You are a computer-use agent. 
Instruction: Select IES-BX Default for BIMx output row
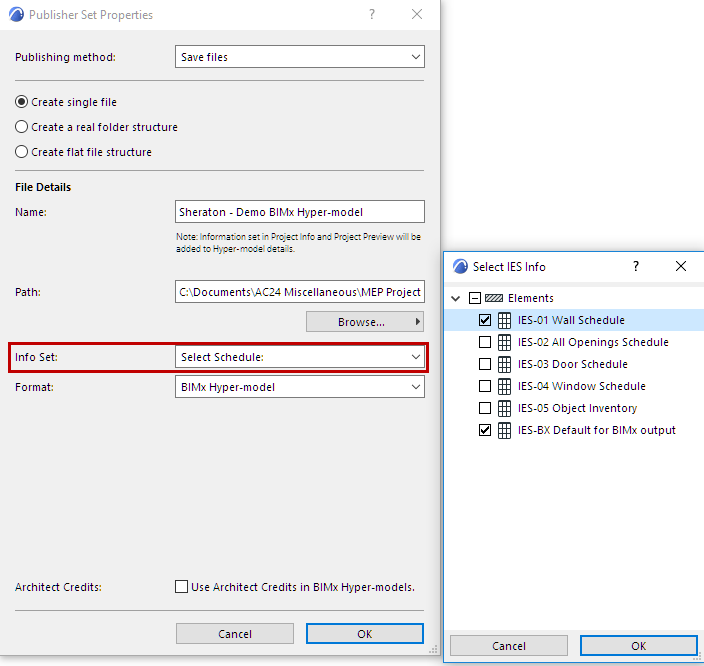tap(574, 430)
